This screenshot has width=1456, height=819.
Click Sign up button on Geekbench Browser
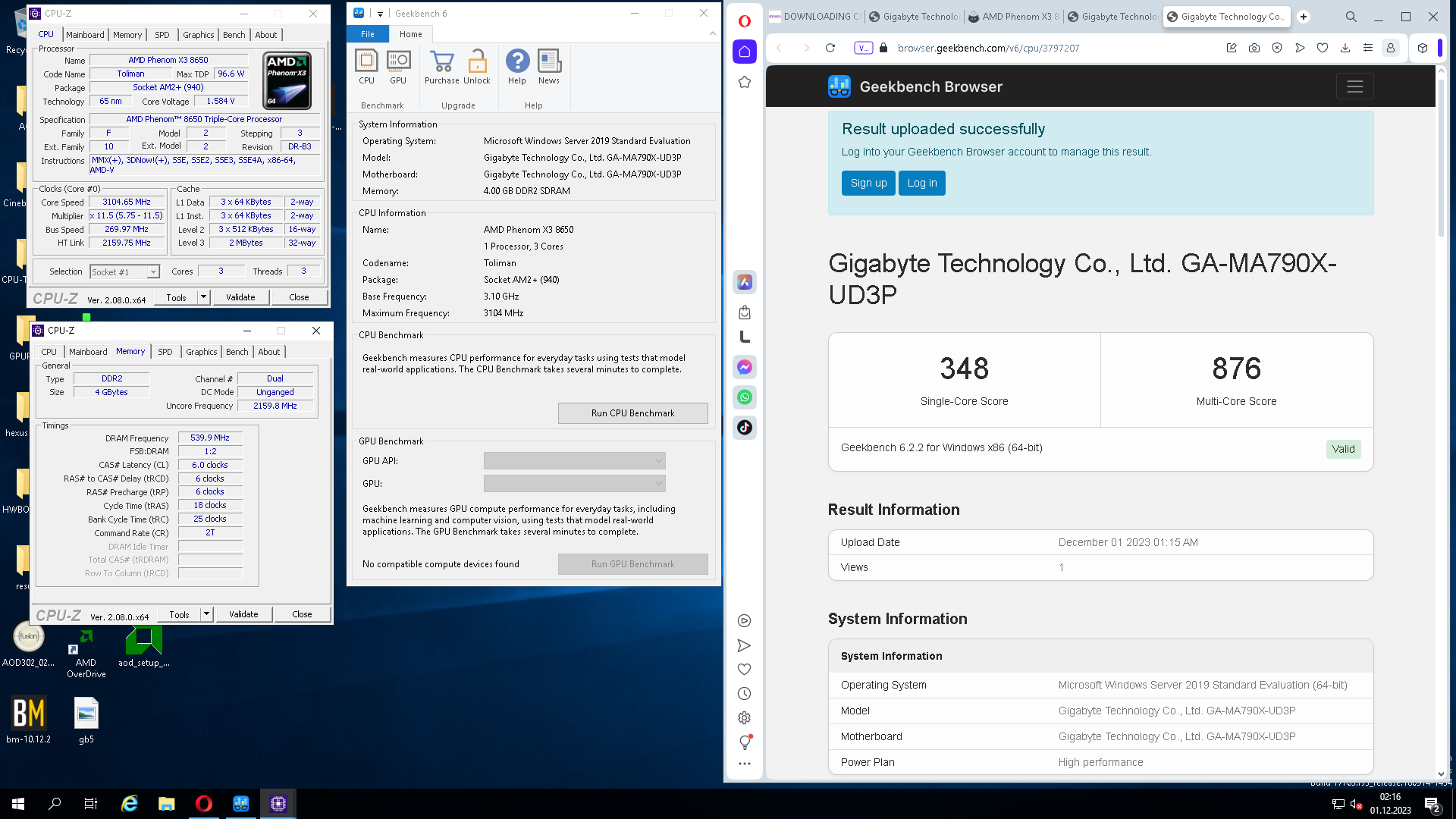pos(868,183)
